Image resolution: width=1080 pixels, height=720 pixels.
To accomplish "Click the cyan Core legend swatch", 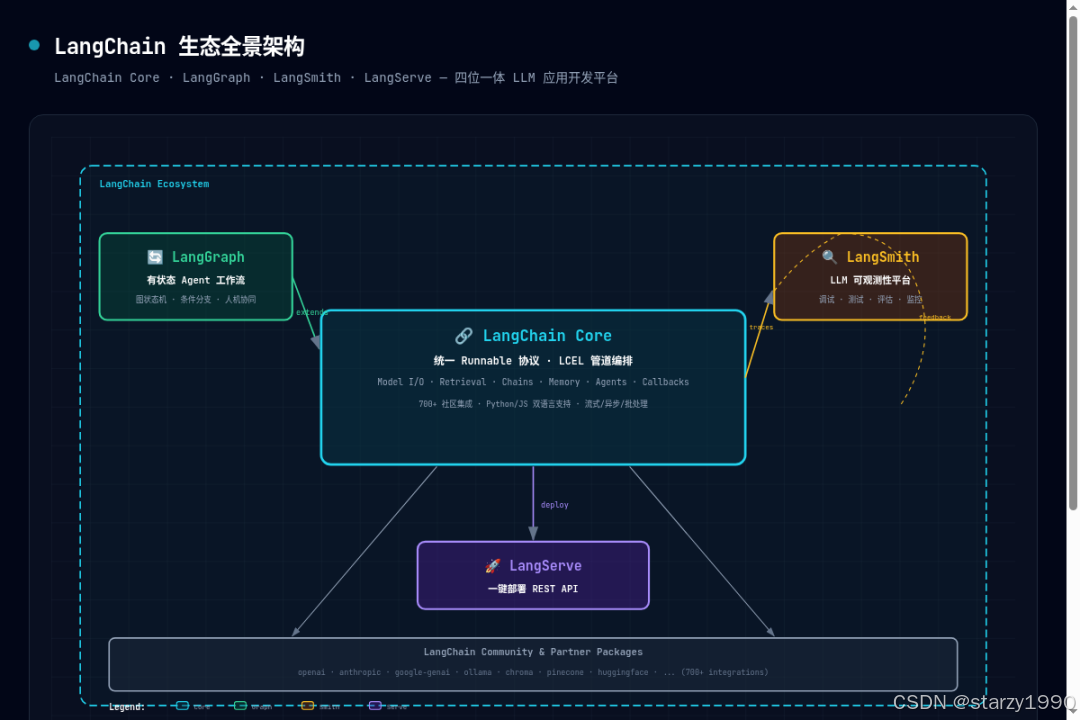I will point(183,706).
